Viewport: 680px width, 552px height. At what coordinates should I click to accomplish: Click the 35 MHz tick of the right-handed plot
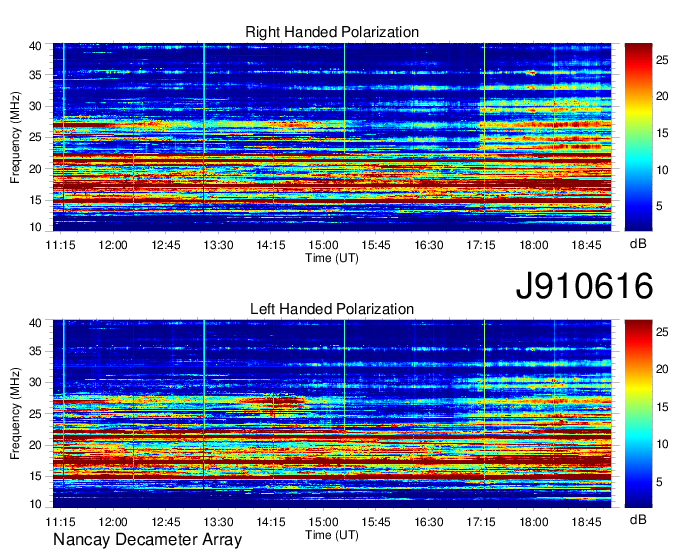coord(35,75)
